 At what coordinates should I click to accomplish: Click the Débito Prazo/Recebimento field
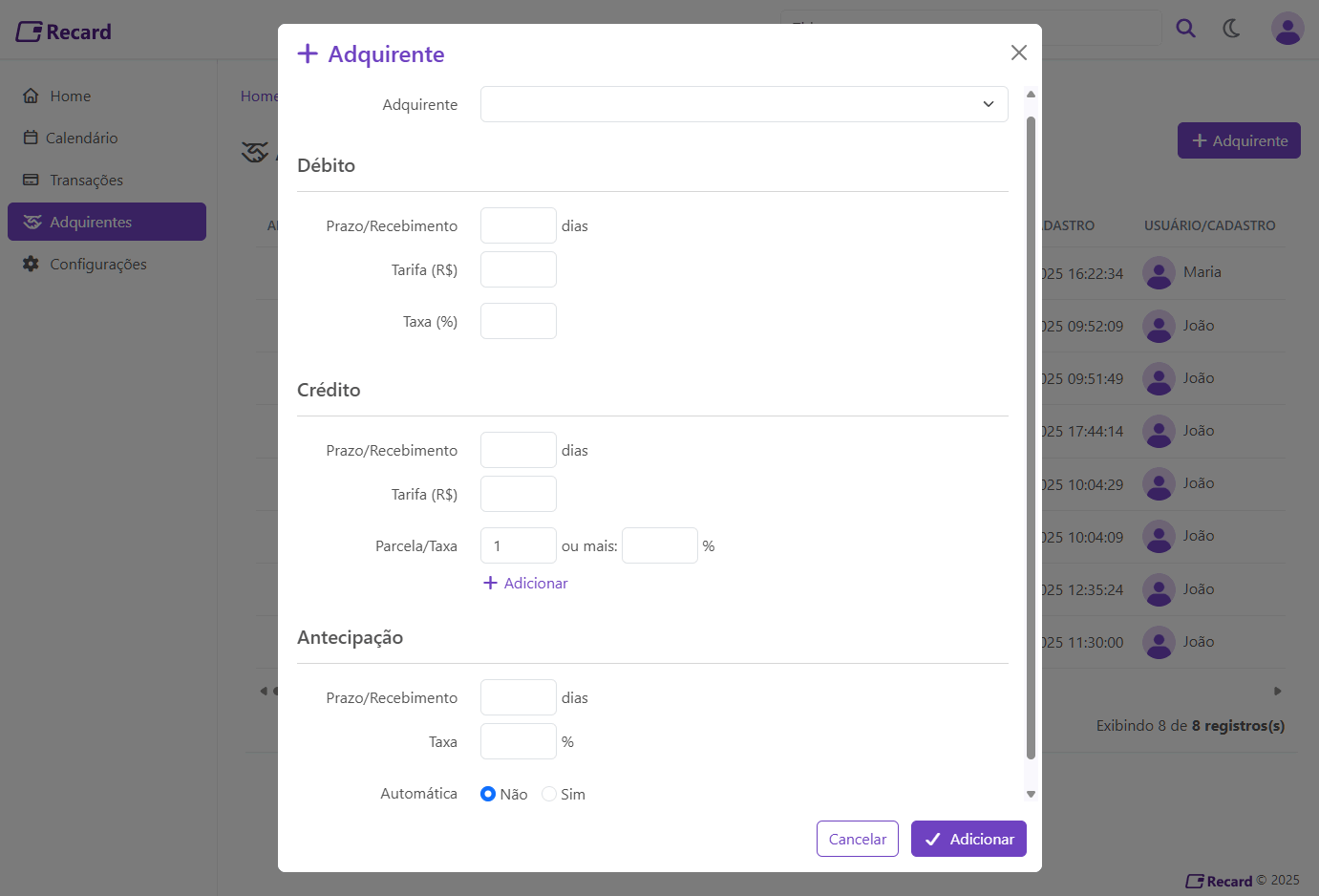point(518,225)
